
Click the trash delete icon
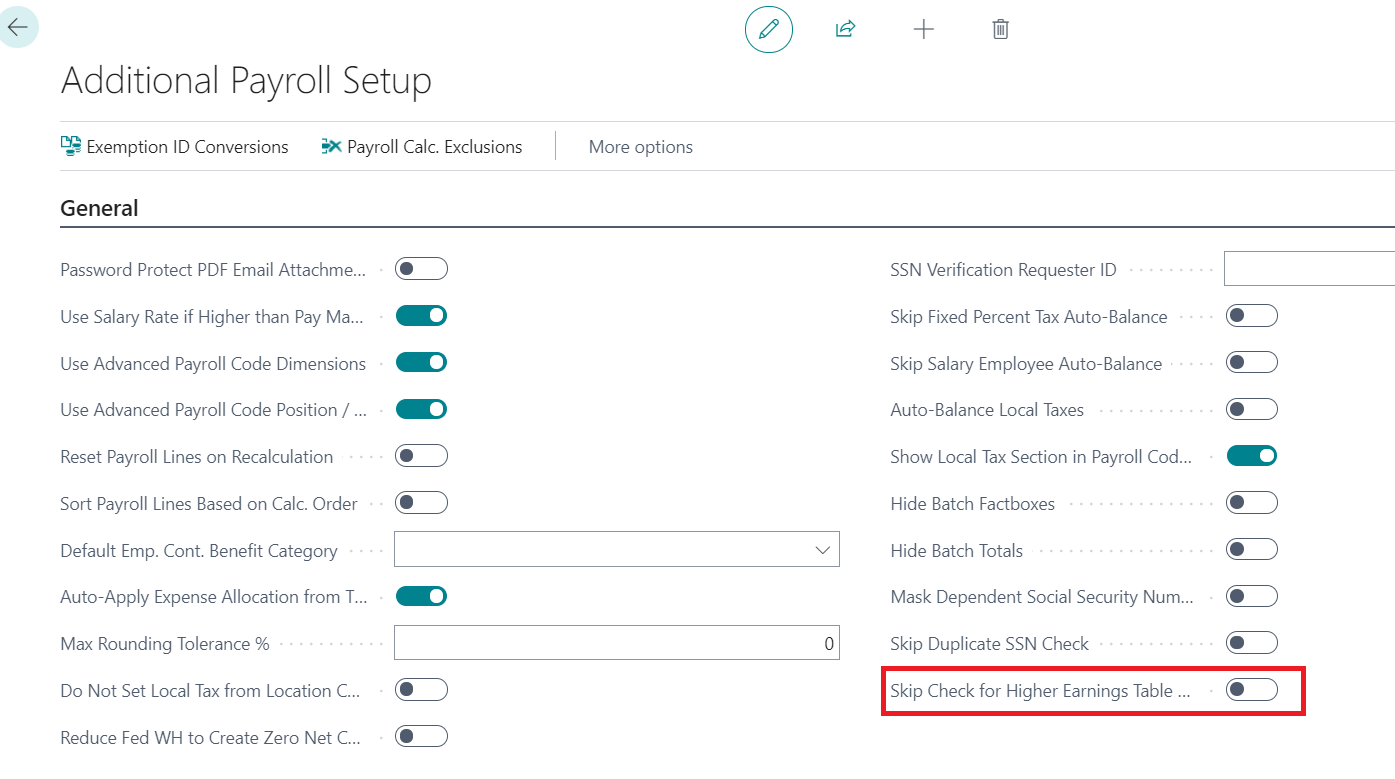pyautogui.click(x=1000, y=29)
